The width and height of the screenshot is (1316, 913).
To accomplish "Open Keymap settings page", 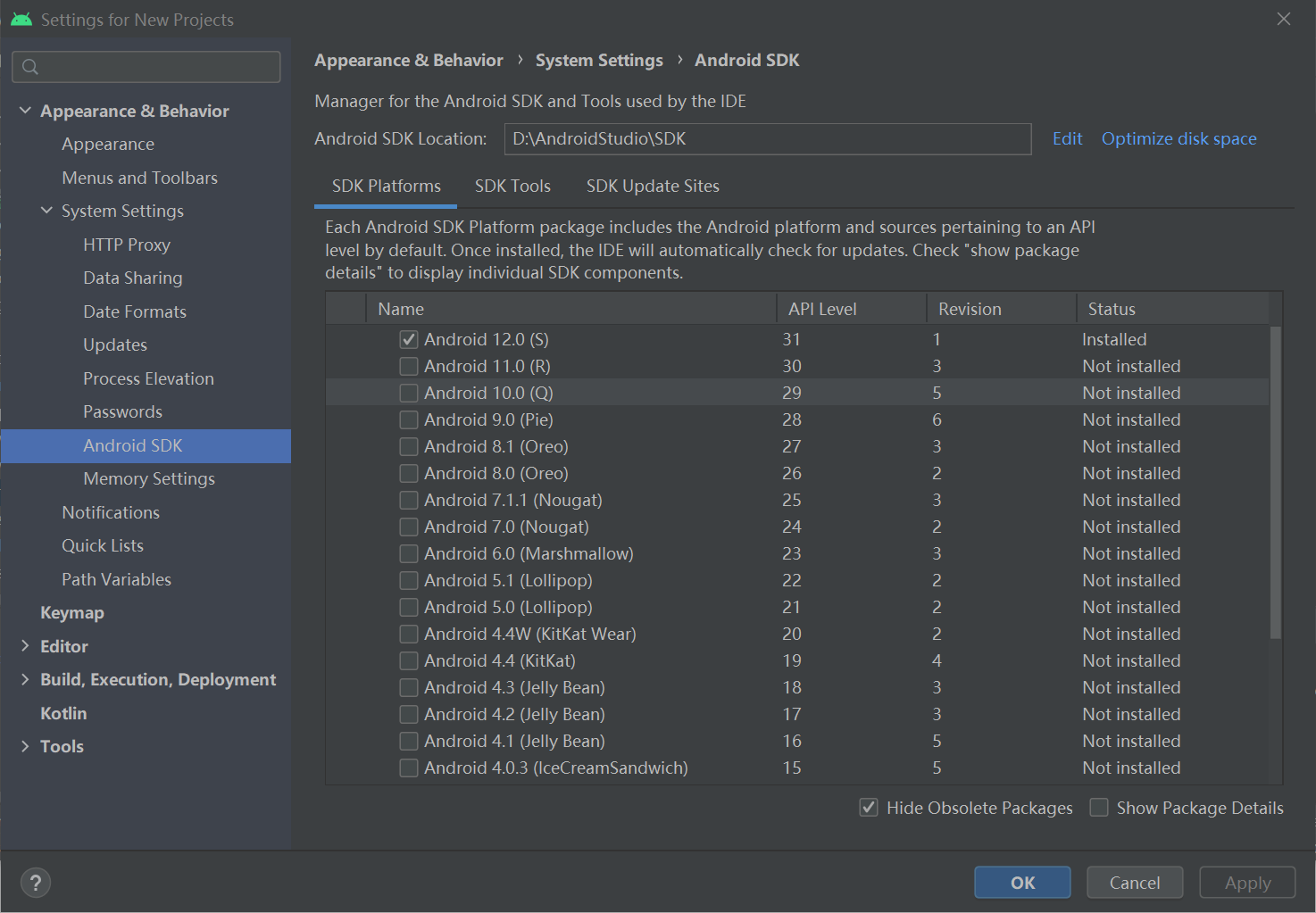I will click(x=72, y=612).
